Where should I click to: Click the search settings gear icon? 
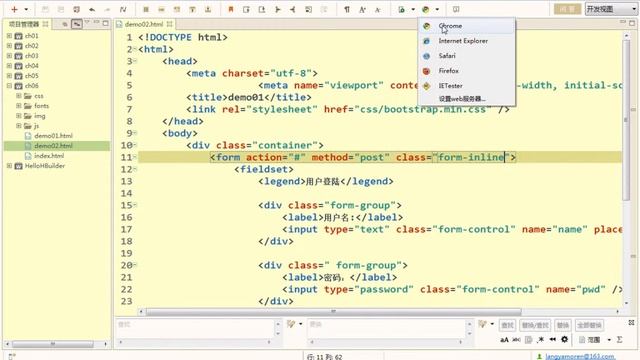point(564,340)
